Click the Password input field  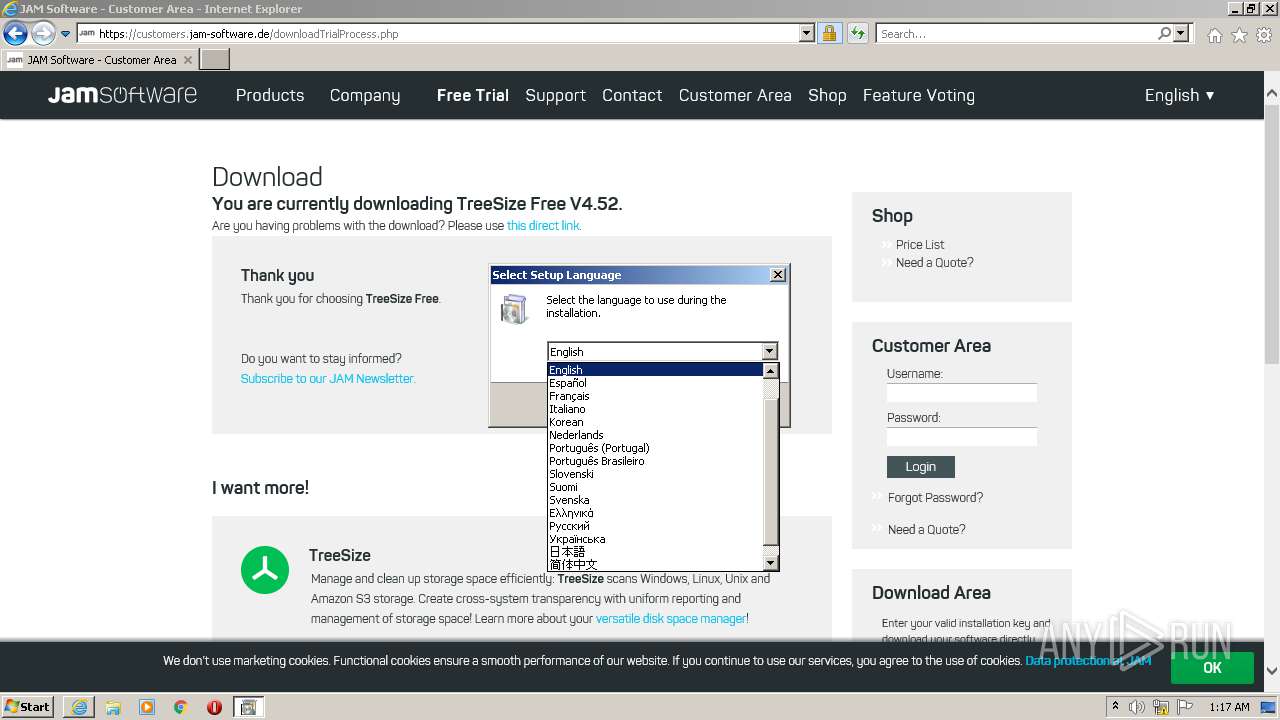click(x=962, y=437)
